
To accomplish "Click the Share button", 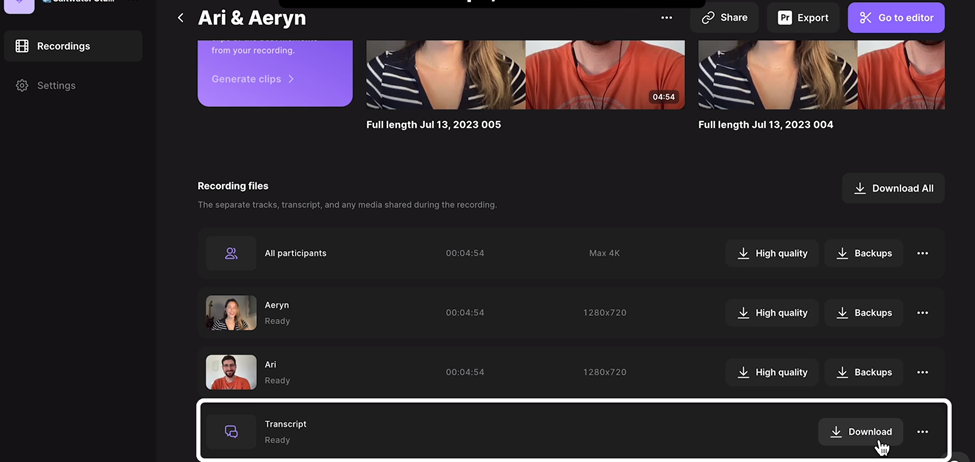I will click(724, 18).
